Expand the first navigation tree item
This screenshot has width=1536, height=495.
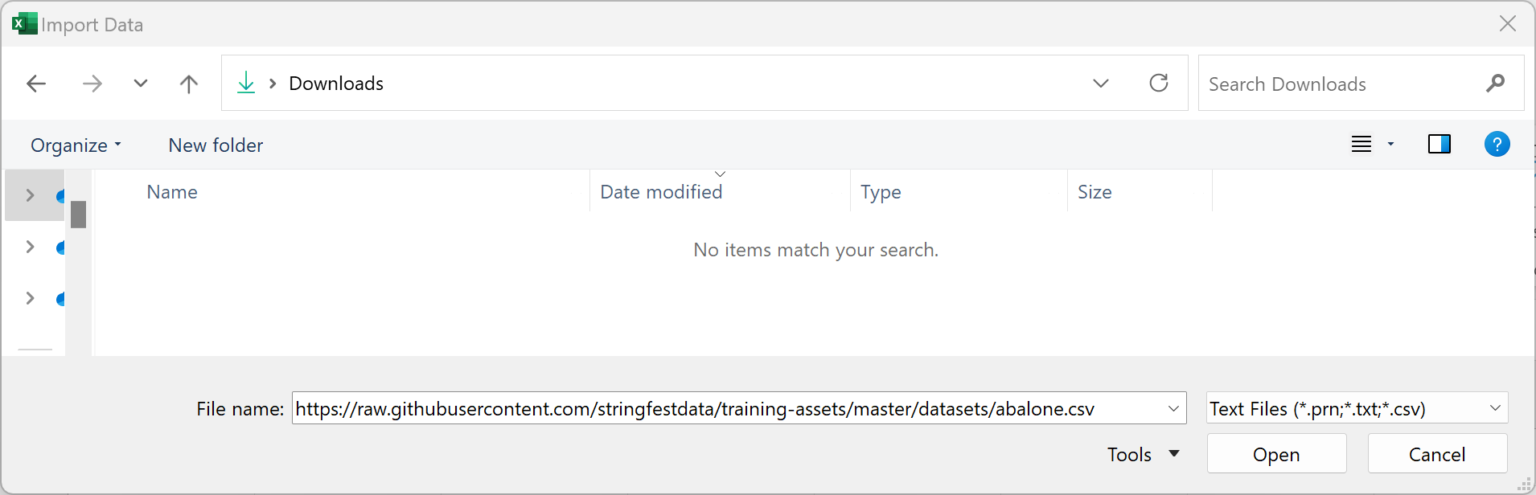pos(30,195)
